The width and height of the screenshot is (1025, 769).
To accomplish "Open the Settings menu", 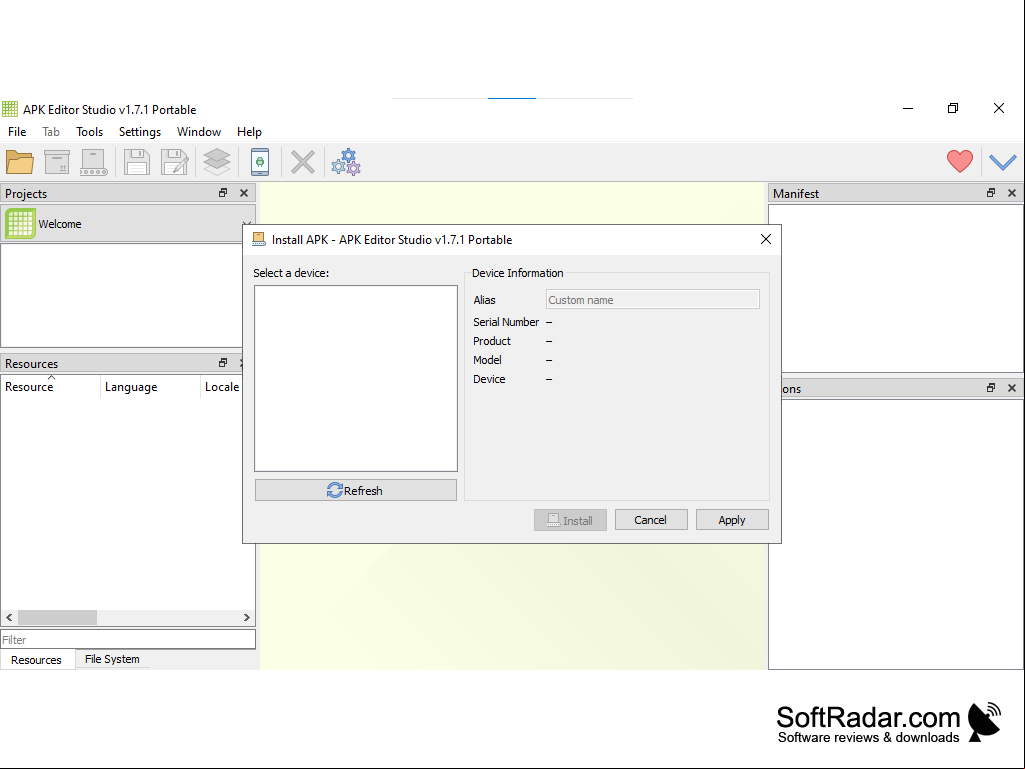I will point(140,131).
